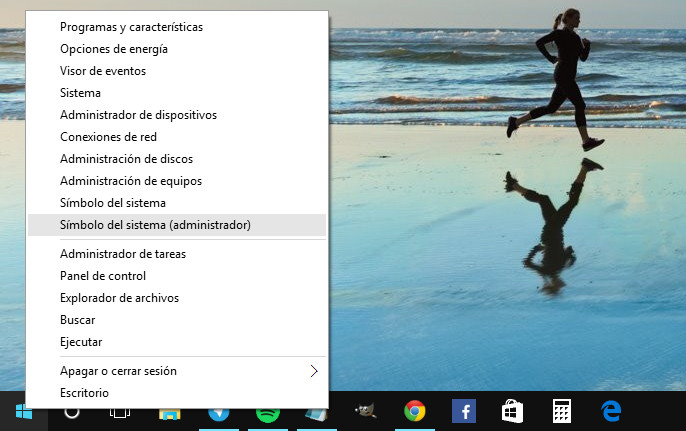Open Visor de eventos
Screen dimensions: 686x431
(x=177, y=71)
